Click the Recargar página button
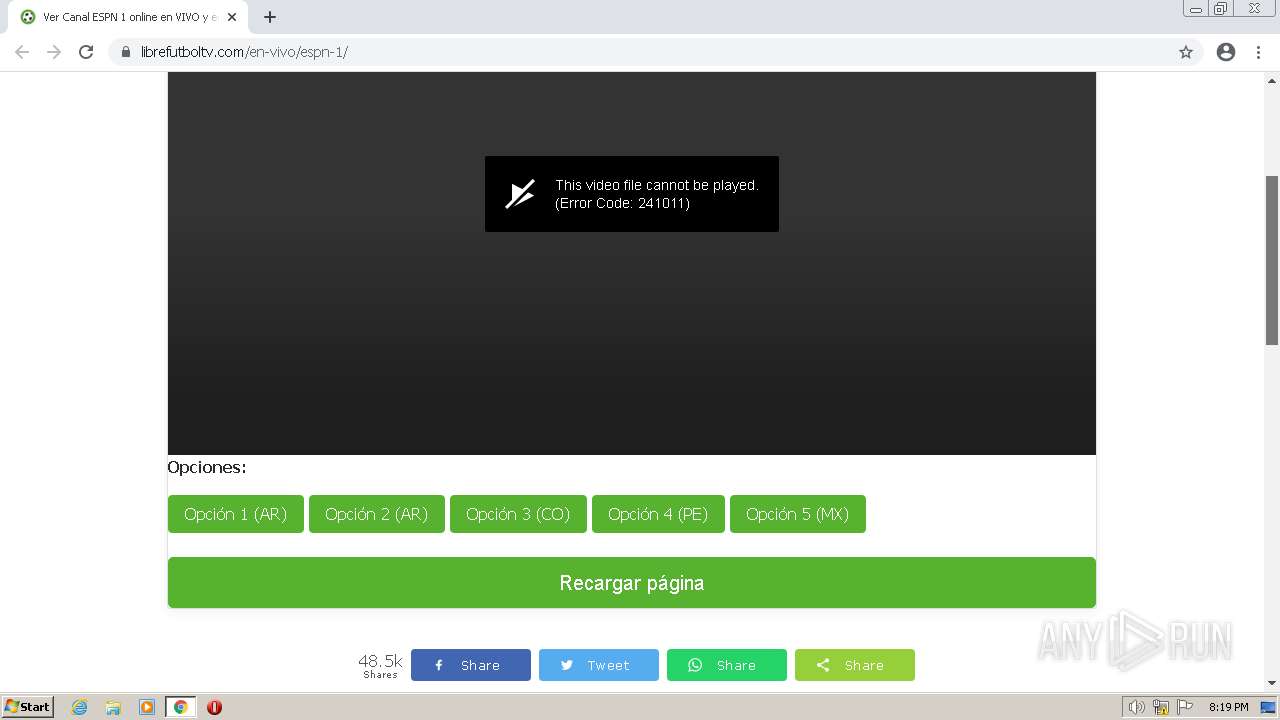This screenshot has width=1280, height=720. 632,583
